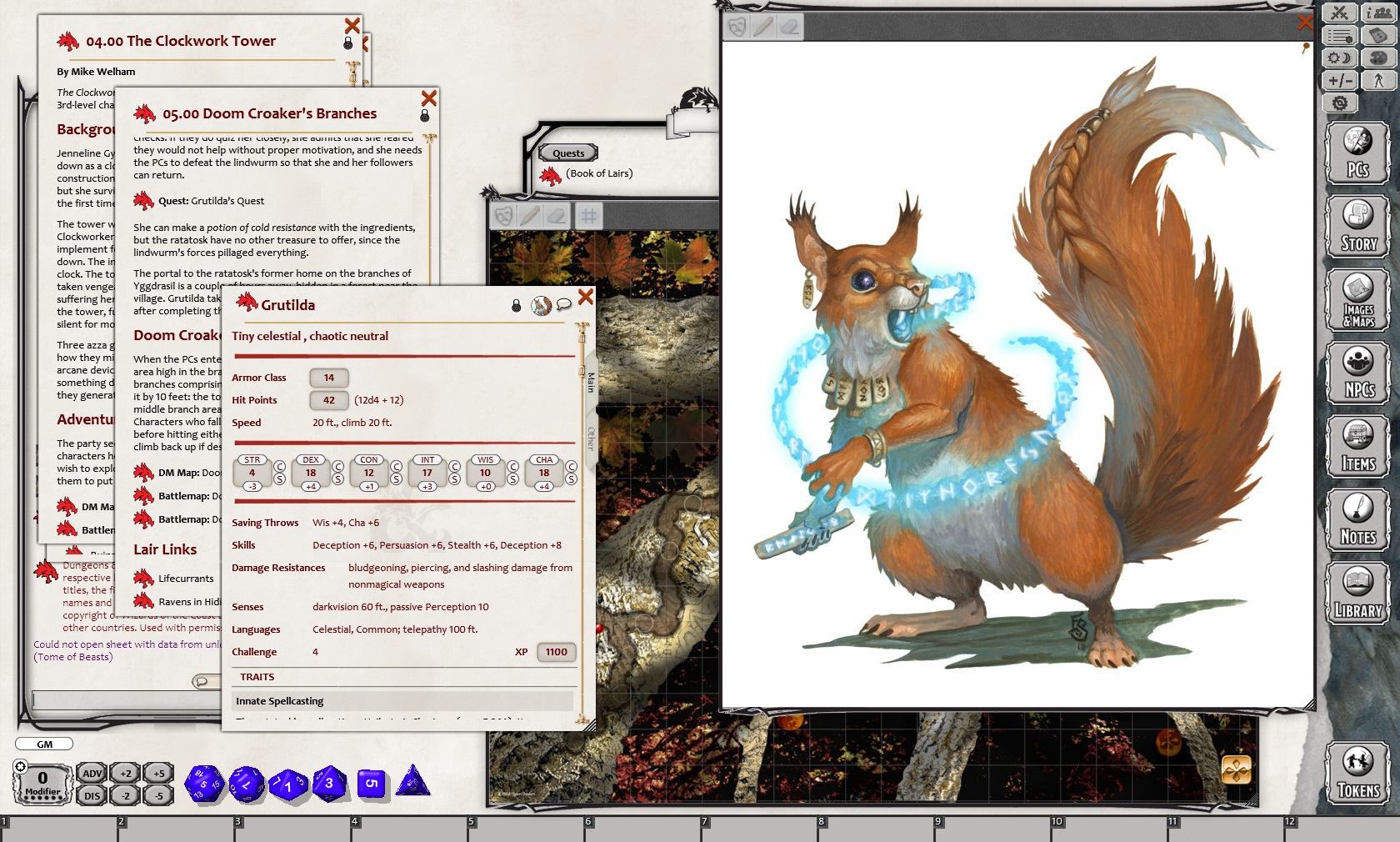Enable advantage with the ADV button
This screenshot has width=1400, height=842.
[x=91, y=772]
